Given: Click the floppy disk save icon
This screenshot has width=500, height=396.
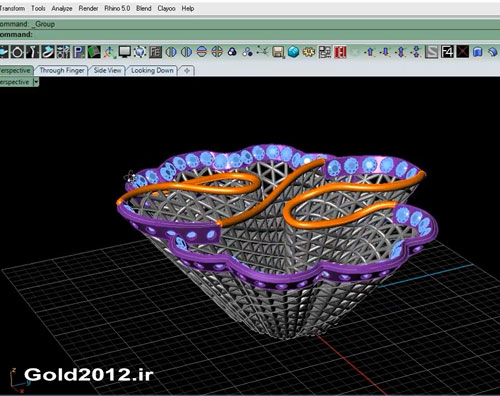Looking at the screenshot, I should tap(278, 52).
